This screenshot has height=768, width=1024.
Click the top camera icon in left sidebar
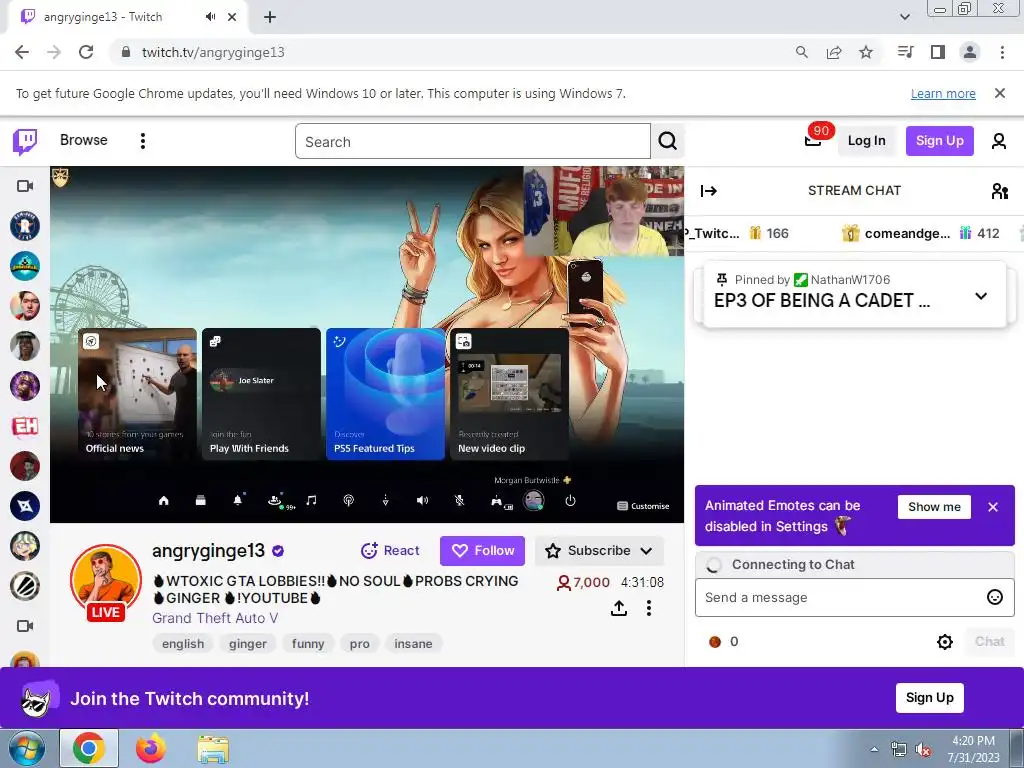point(25,186)
